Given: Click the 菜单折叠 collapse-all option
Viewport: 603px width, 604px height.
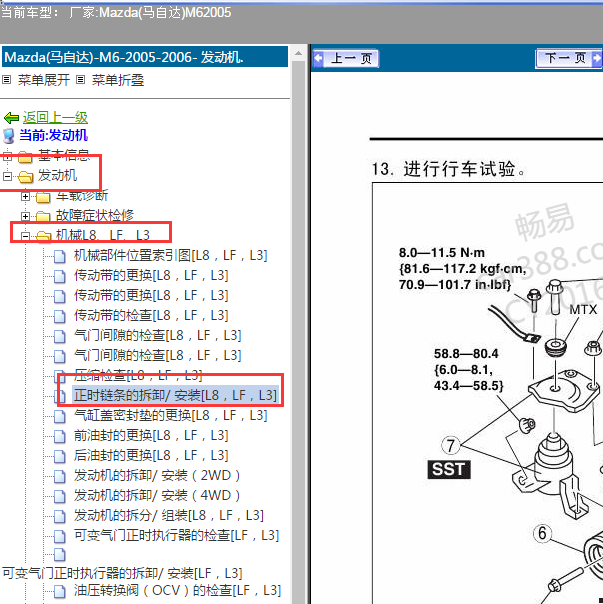Looking at the screenshot, I should [118, 80].
